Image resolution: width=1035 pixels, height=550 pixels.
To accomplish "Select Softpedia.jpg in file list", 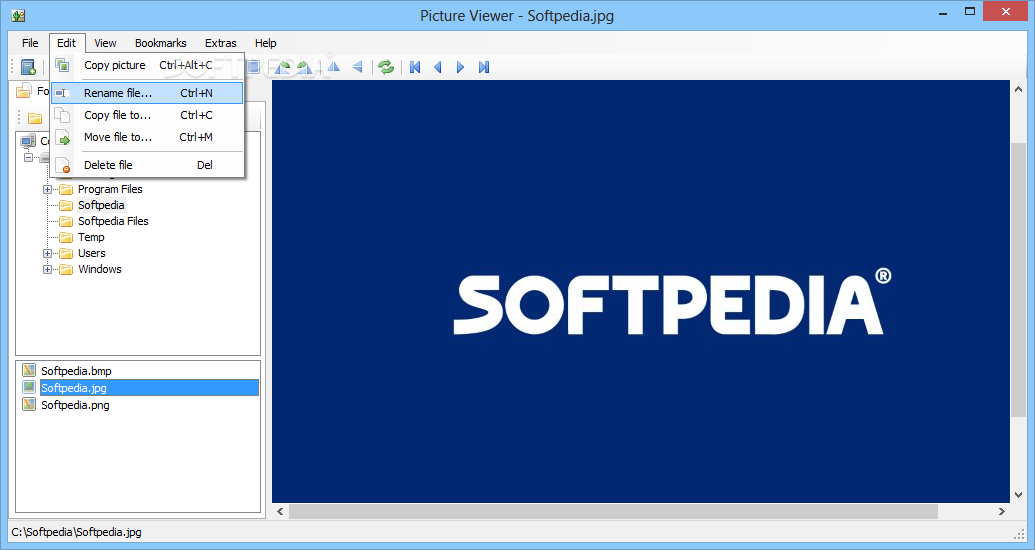I will click(x=149, y=388).
